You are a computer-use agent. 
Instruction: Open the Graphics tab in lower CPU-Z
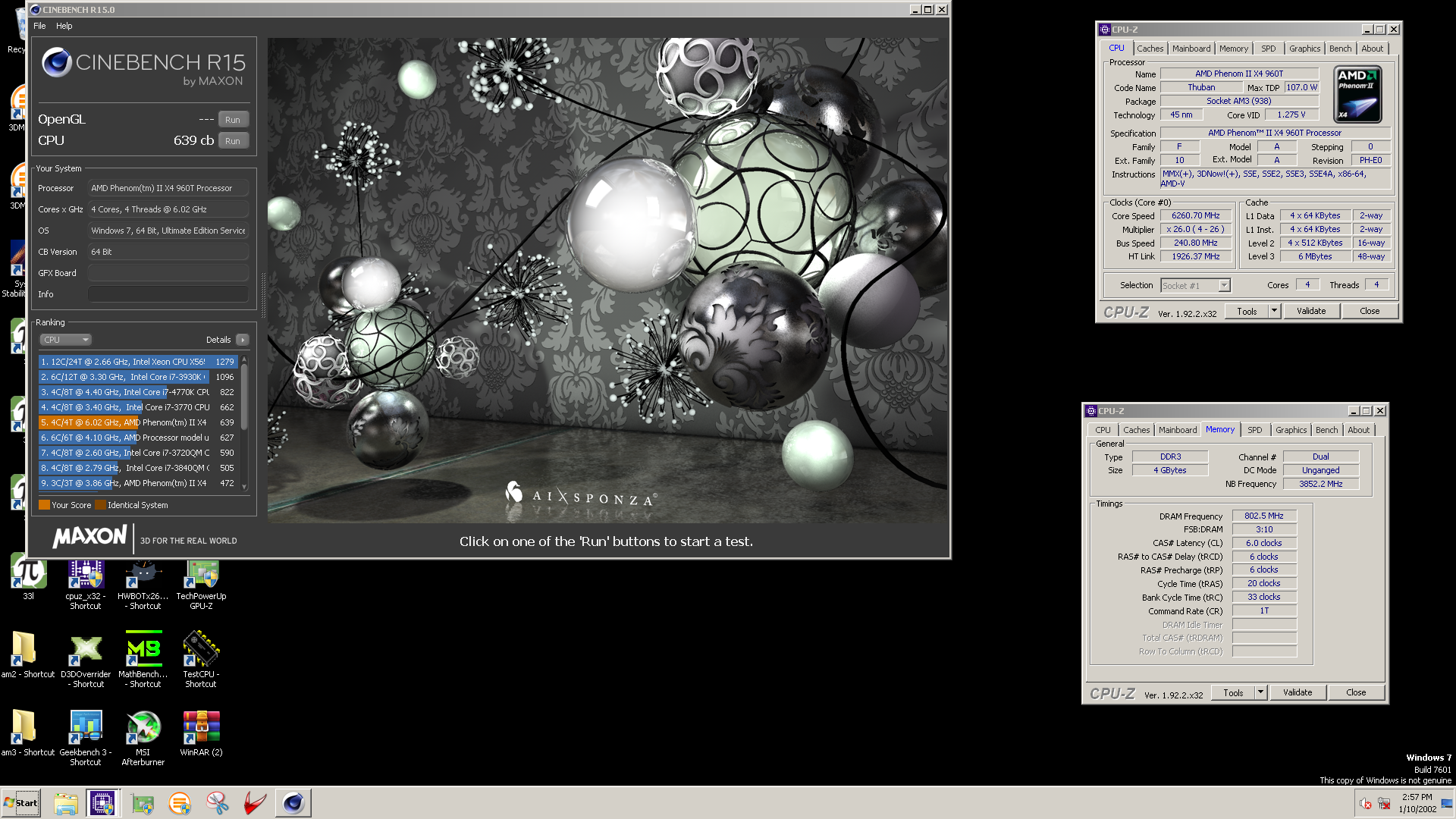[x=1291, y=430]
